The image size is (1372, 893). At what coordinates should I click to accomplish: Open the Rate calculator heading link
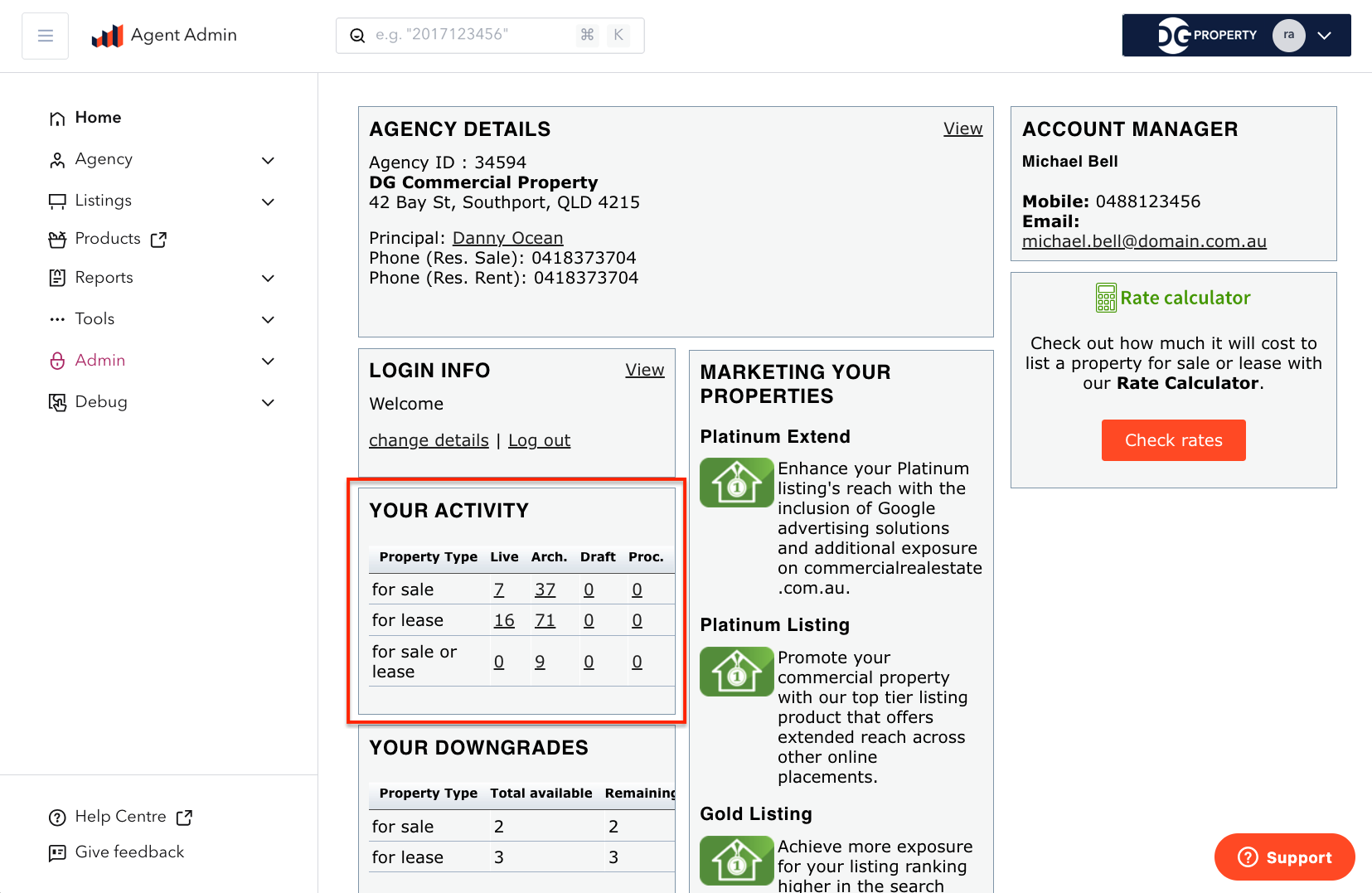click(1185, 298)
